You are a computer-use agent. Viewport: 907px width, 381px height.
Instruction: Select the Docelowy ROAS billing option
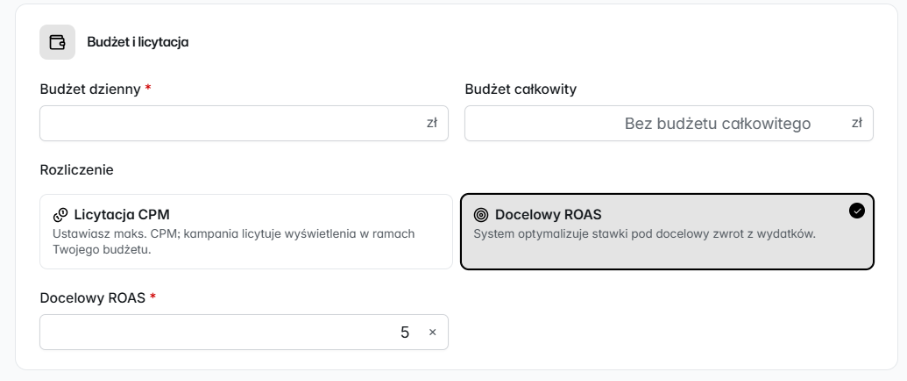(x=667, y=232)
